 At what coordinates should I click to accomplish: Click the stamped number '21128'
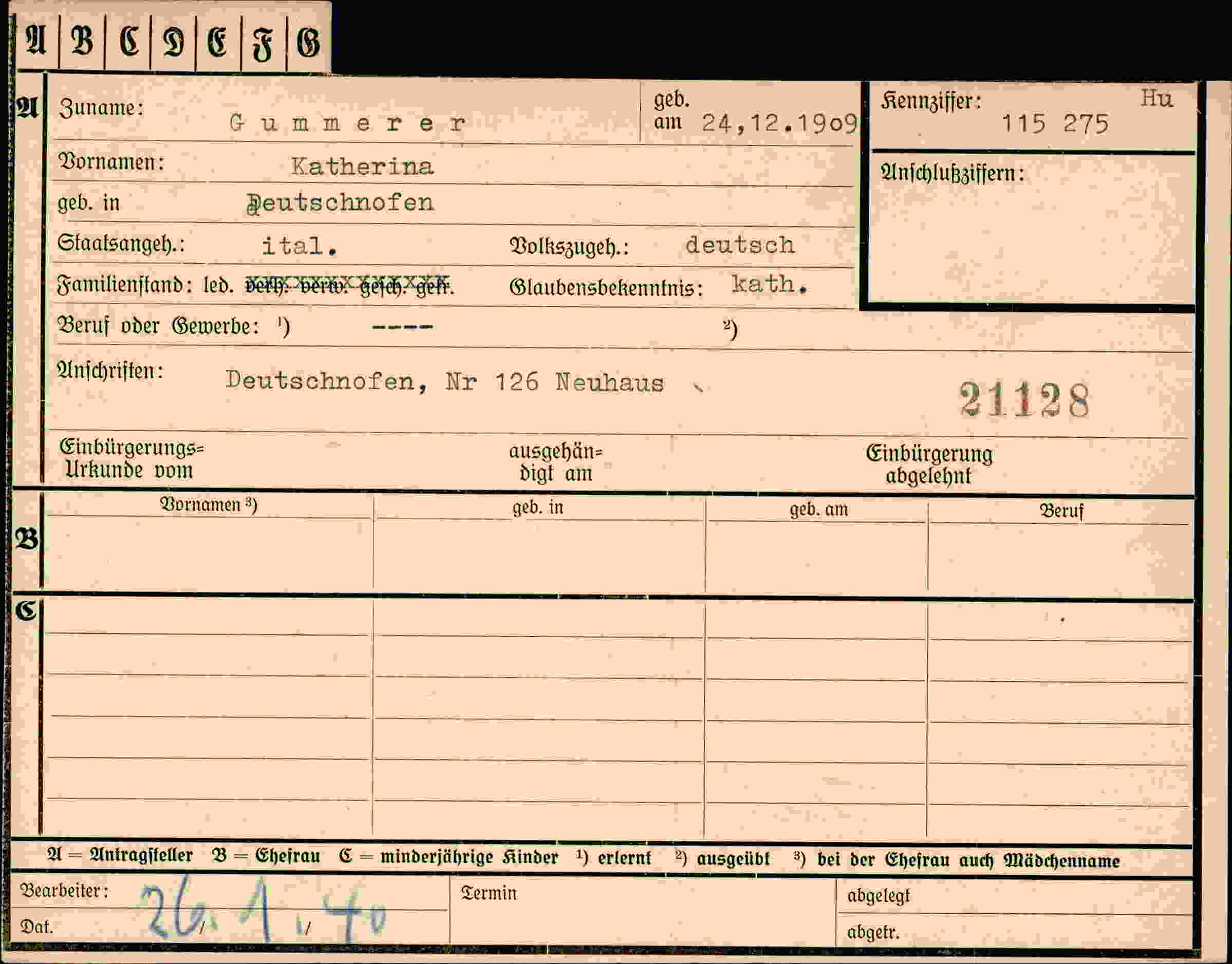(1024, 400)
